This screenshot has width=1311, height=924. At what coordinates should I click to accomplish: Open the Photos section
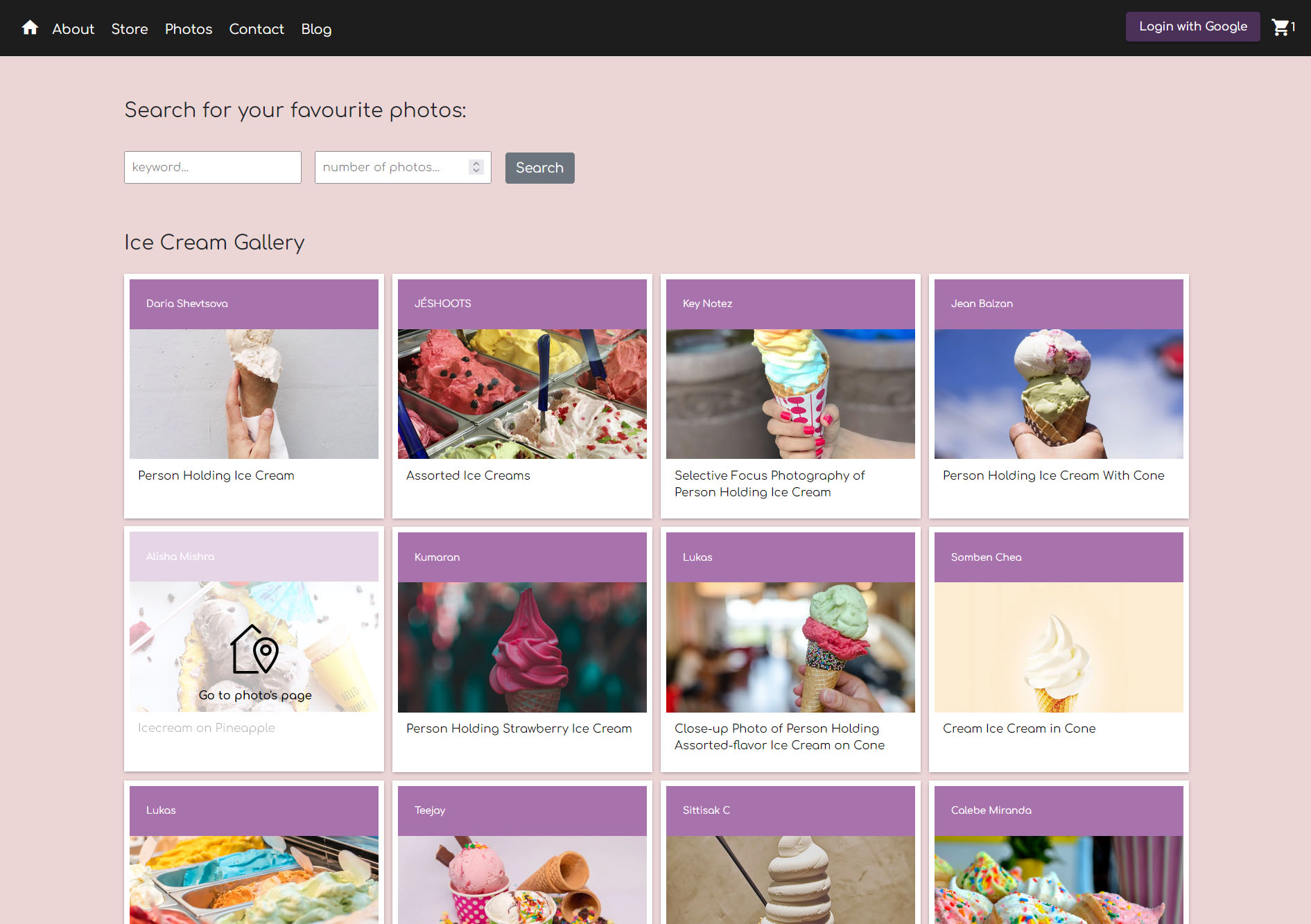click(188, 29)
